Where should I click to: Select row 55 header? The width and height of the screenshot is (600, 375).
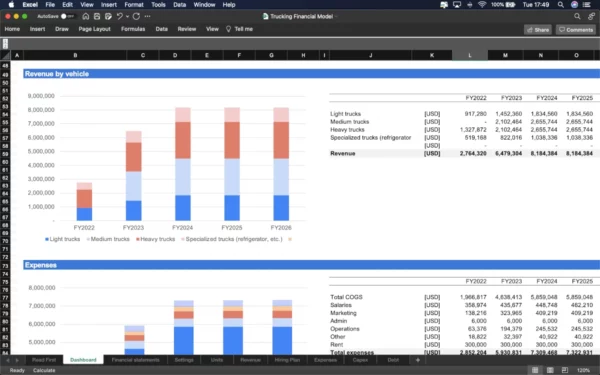5,122
